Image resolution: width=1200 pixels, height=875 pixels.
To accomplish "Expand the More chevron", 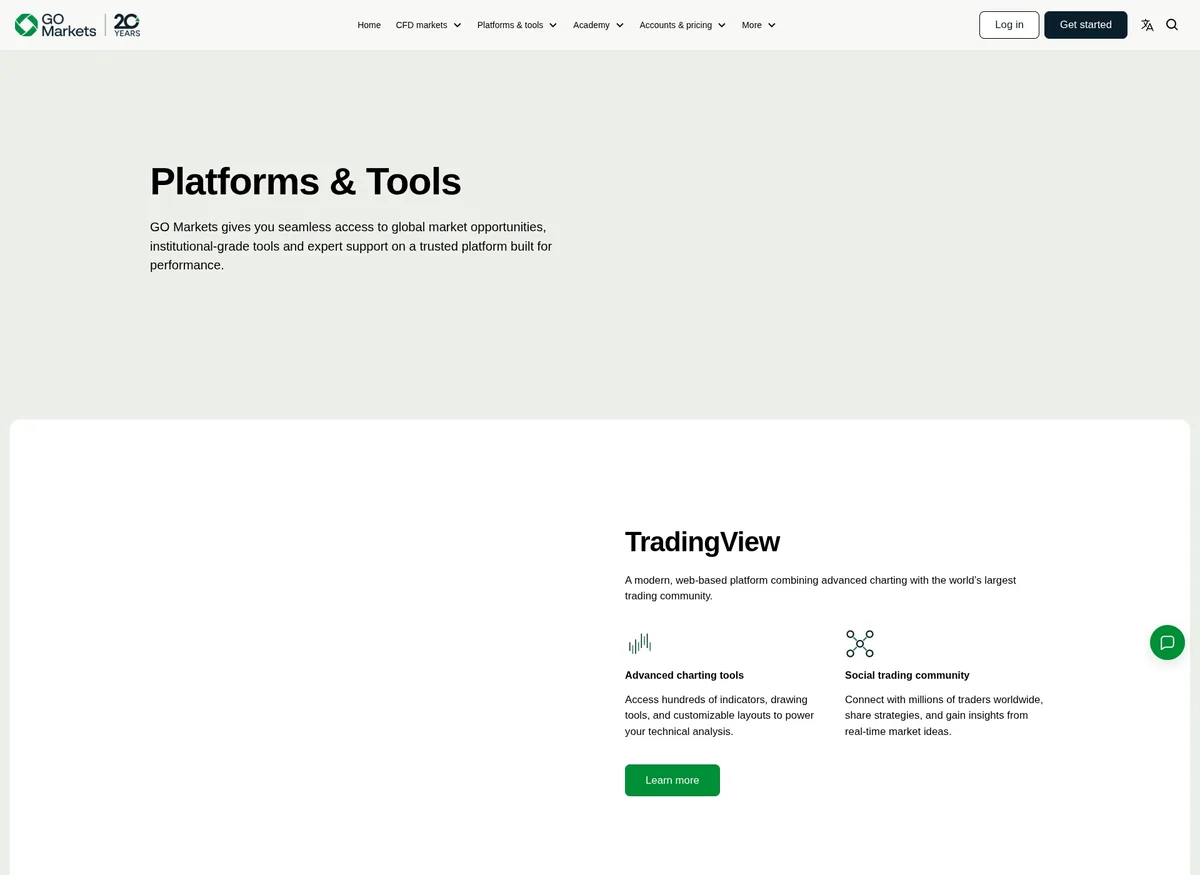I will (771, 25).
